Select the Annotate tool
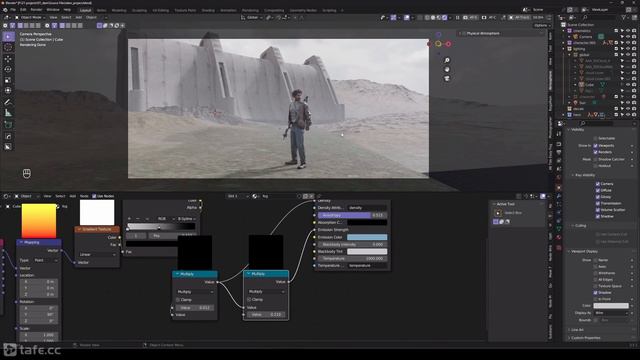 [8, 102]
